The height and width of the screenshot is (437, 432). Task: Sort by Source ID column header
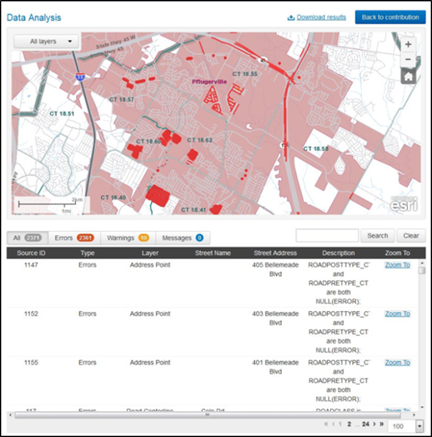pyautogui.click(x=31, y=253)
